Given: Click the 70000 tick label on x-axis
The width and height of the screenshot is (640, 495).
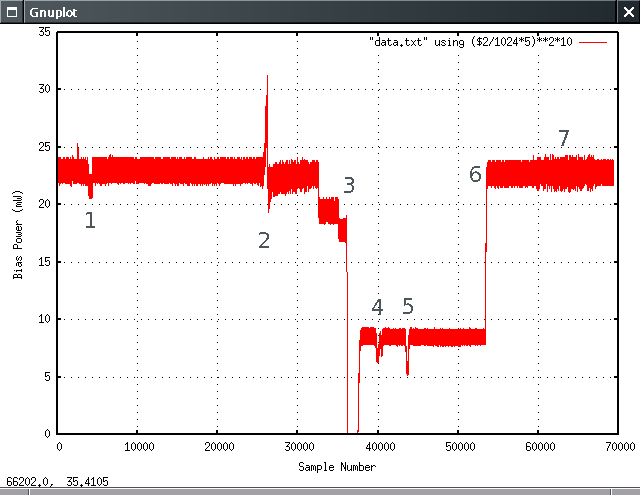Looking at the screenshot, I should (x=617, y=445).
